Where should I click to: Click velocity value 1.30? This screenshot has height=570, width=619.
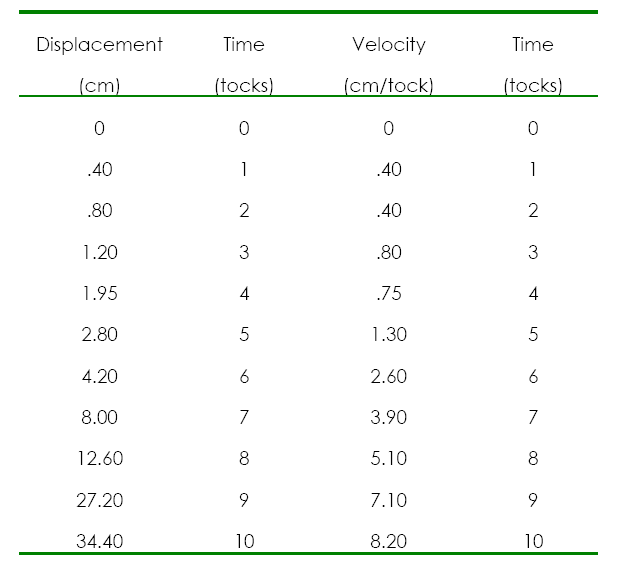pyautogui.click(x=389, y=334)
